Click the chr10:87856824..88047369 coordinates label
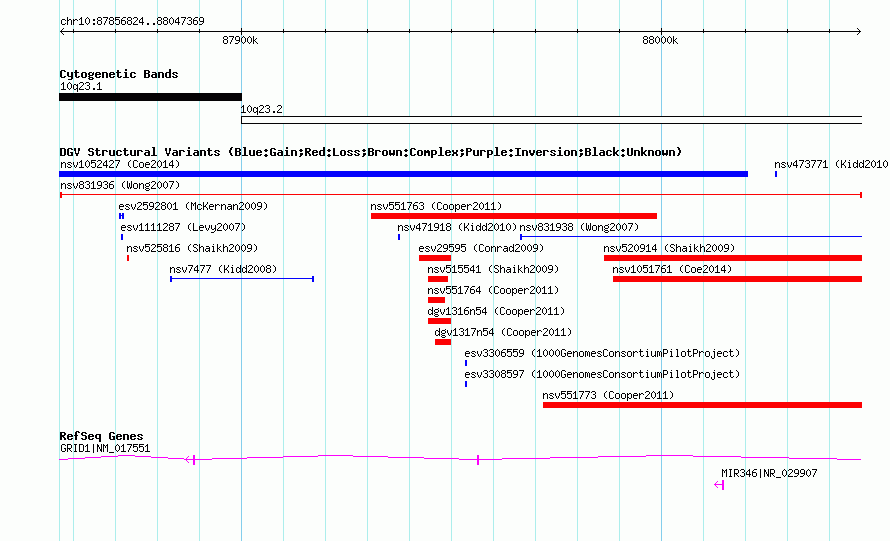890x541 pixels. pos(132,21)
